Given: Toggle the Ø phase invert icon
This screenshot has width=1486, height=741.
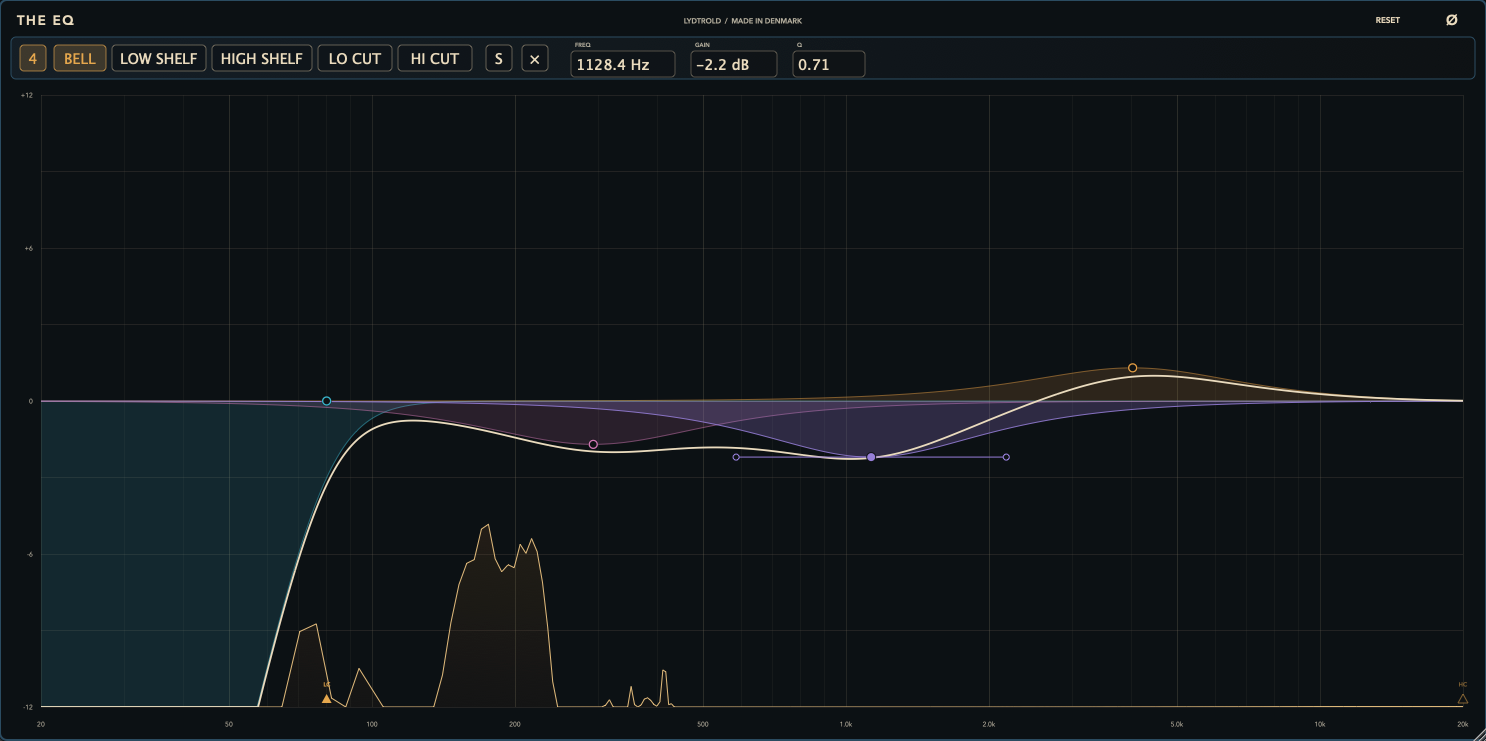Looking at the screenshot, I should tap(1452, 20).
